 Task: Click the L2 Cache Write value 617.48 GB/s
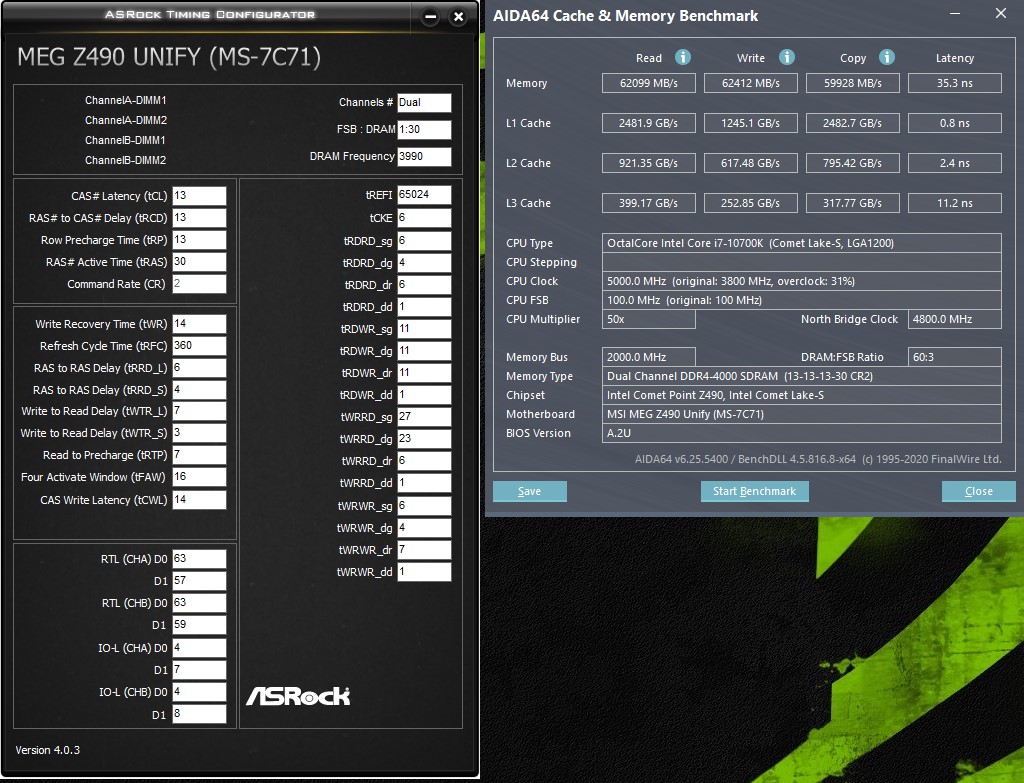[x=750, y=163]
